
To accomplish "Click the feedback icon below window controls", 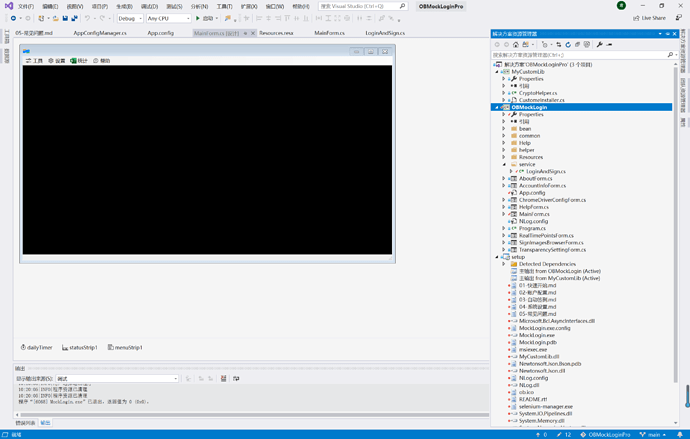I will click(679, 18).
